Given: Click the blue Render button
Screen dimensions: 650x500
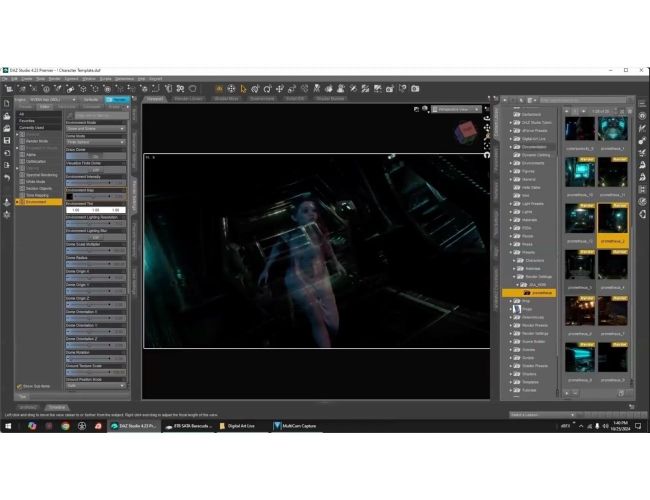Looking at the screenshot, I should (117, 100).
